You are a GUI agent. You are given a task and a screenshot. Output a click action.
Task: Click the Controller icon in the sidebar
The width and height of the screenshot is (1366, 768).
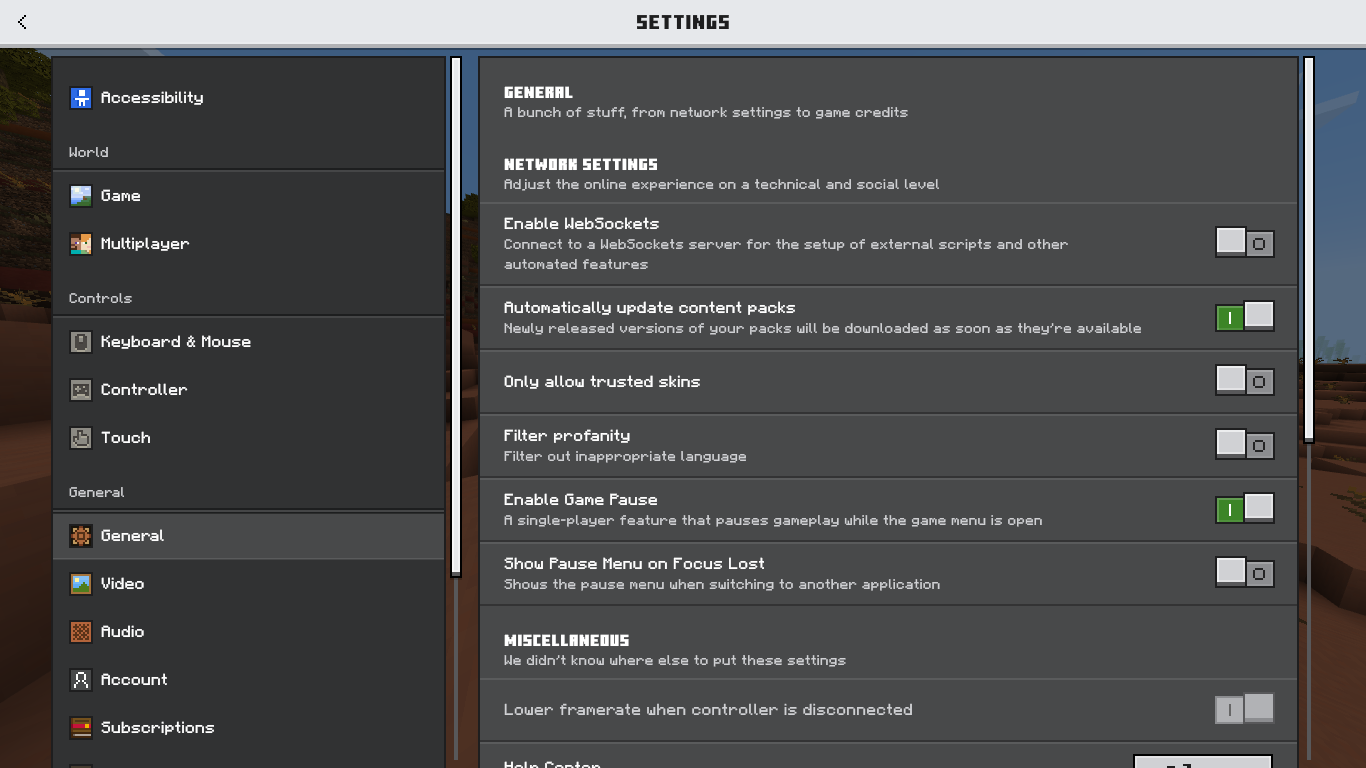(x=81, y=390)
